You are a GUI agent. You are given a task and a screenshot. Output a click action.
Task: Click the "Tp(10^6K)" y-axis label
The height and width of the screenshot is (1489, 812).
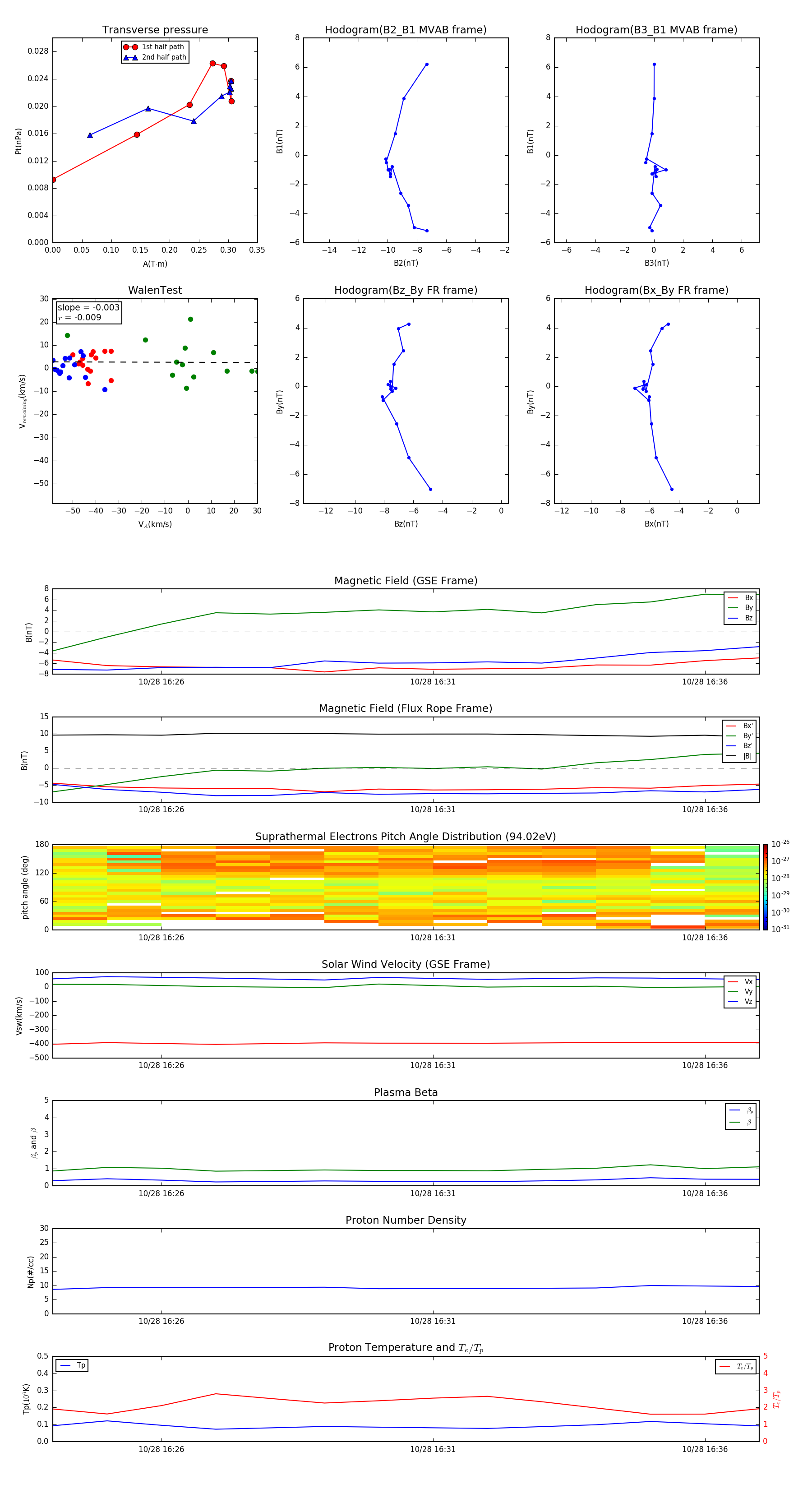(x=26, y=1399)
